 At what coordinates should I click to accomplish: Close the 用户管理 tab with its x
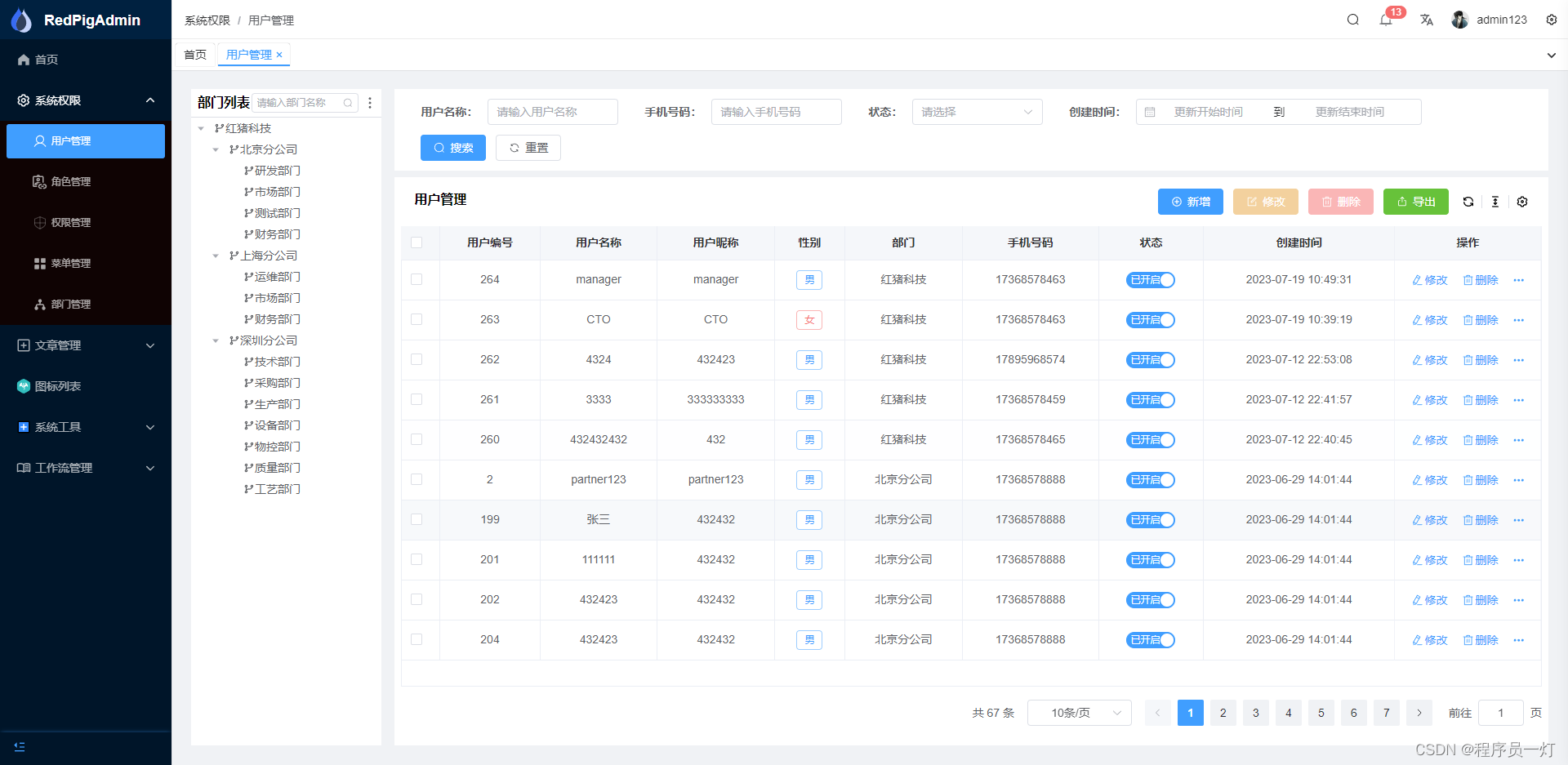click(x=279, y=55)
